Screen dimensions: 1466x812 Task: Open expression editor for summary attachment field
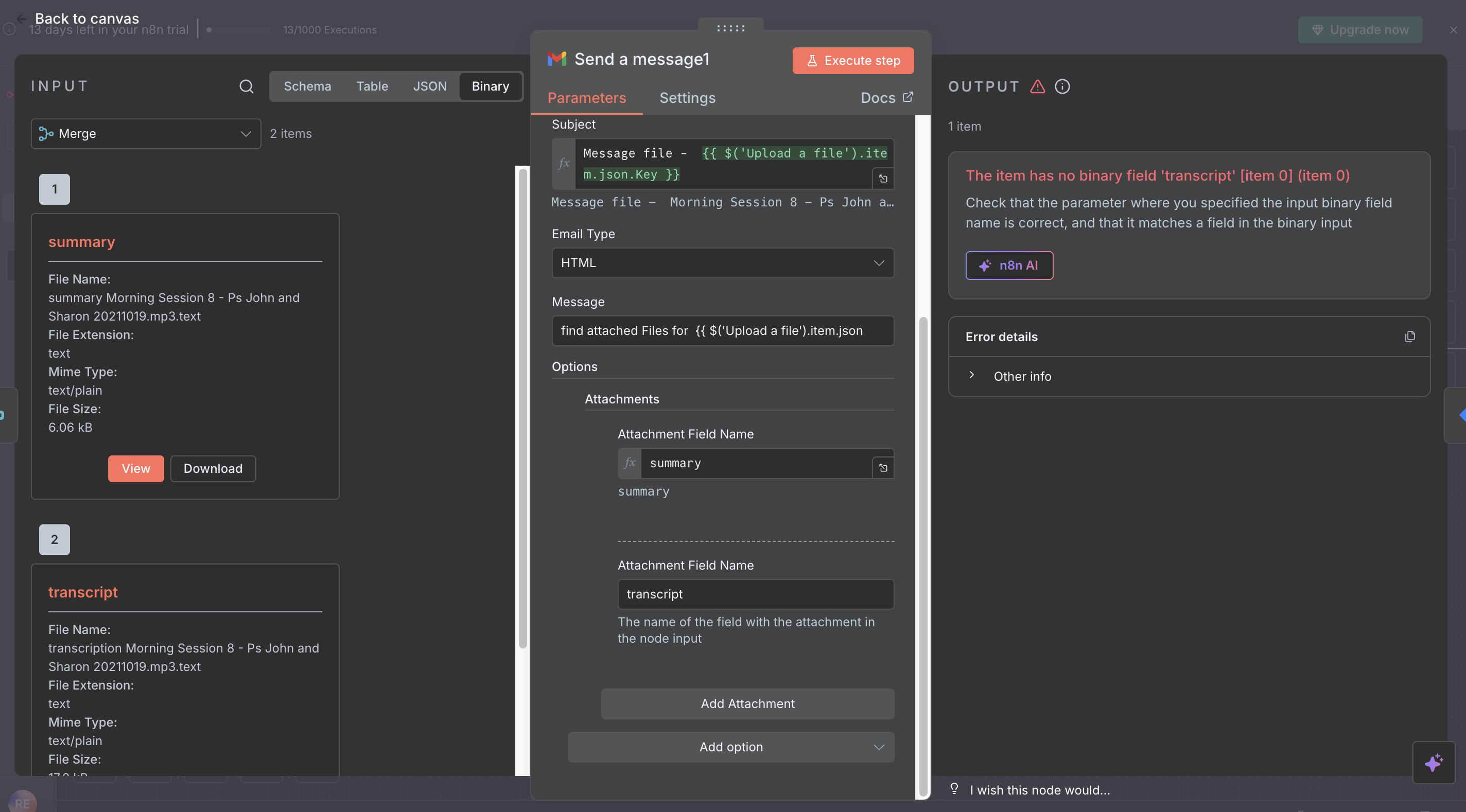tap(883, 468)
